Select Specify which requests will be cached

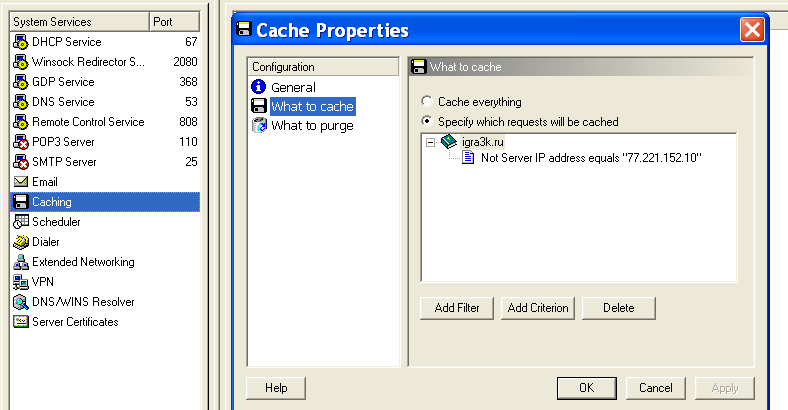point(427,121)
